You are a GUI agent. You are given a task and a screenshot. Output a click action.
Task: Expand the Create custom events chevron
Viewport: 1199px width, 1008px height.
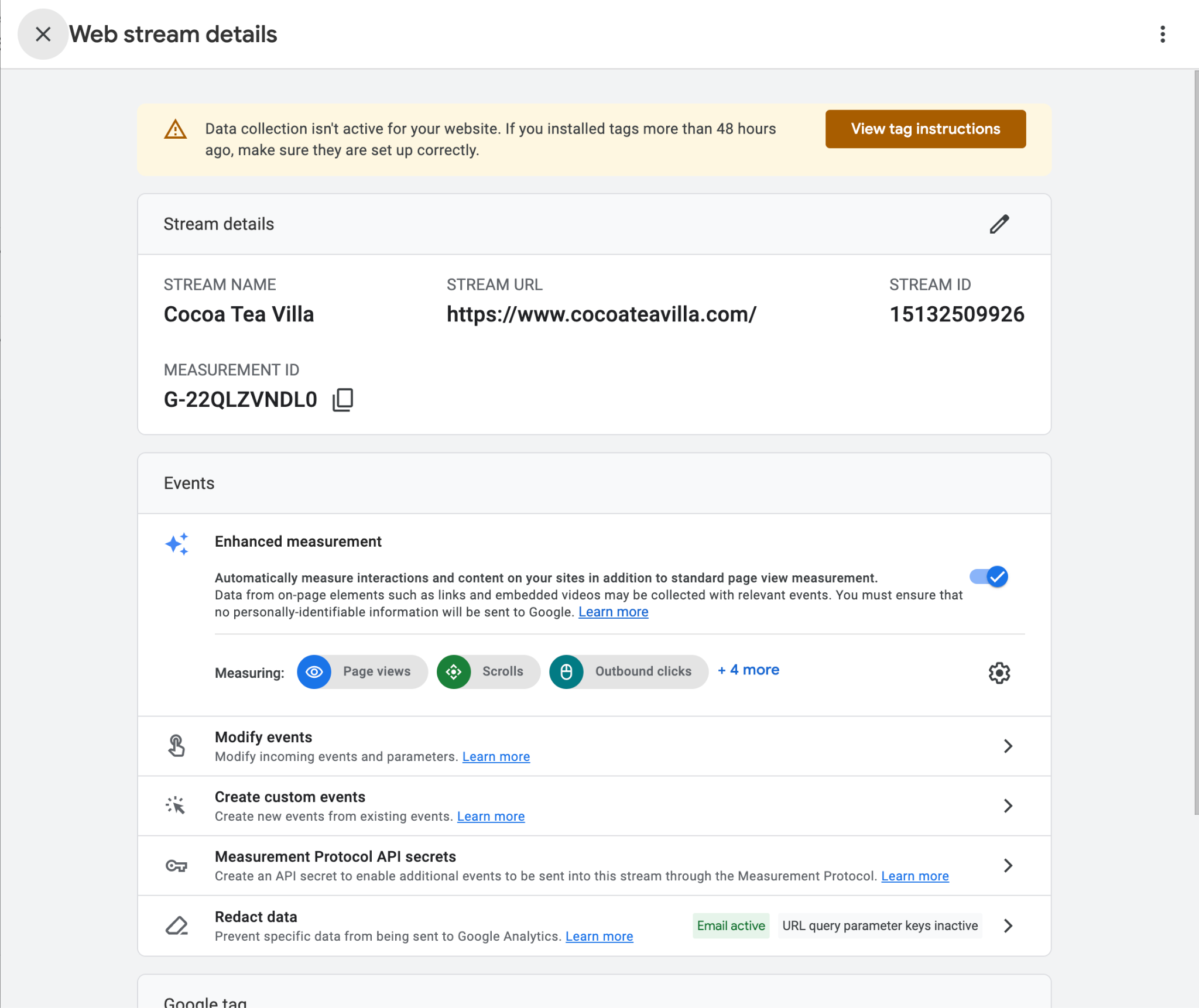pyautogui.click(x=1008, y=805)
